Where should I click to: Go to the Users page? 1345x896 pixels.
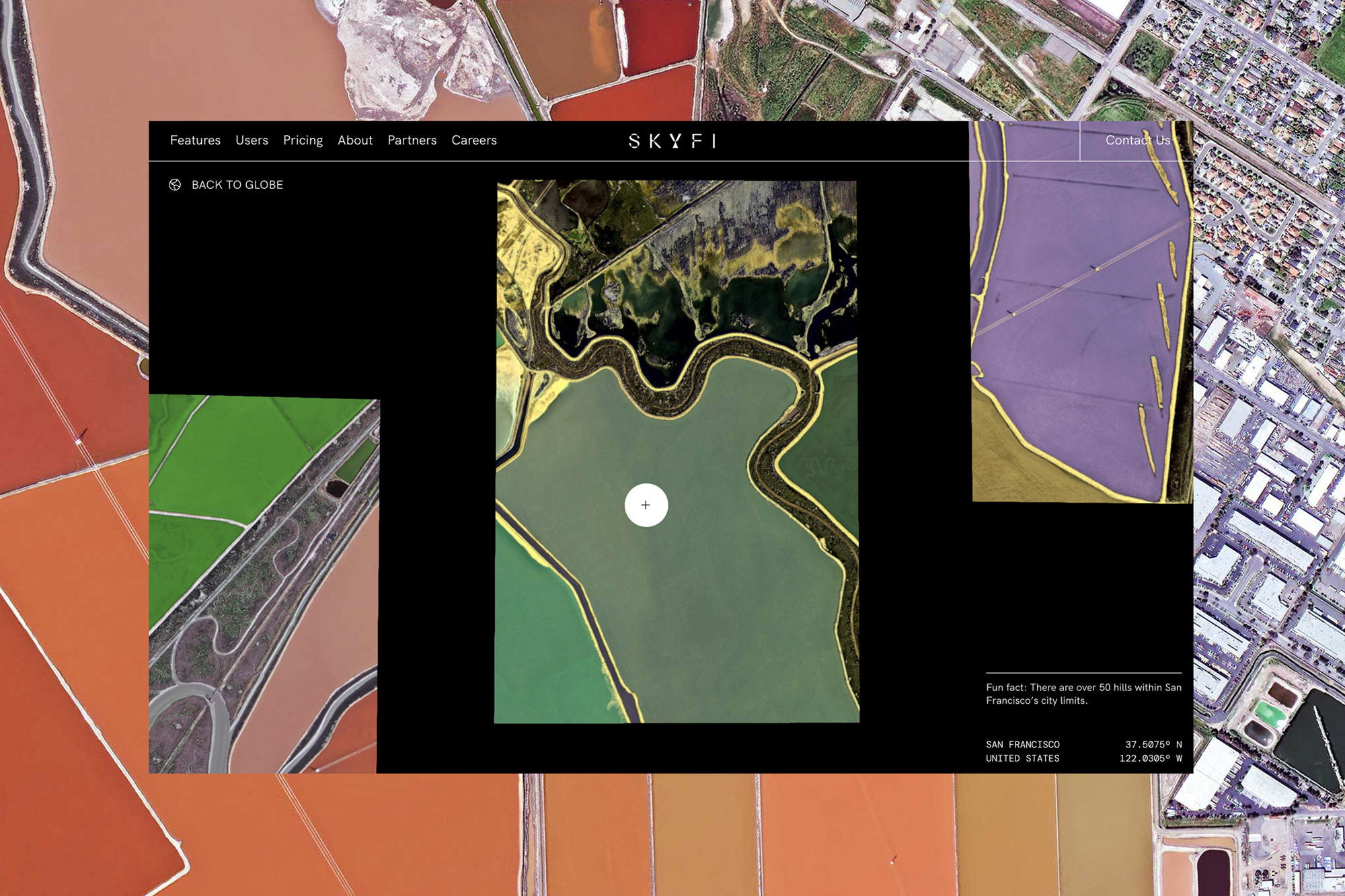click(252, 140)
